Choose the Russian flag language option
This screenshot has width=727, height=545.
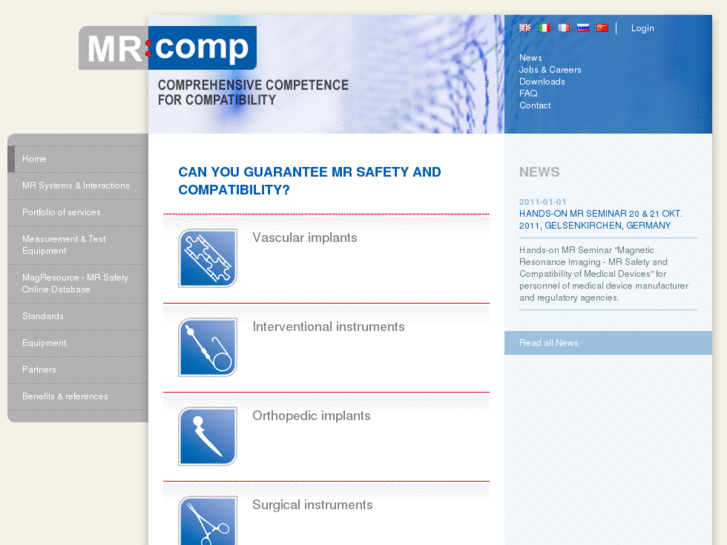click(583, 28)
